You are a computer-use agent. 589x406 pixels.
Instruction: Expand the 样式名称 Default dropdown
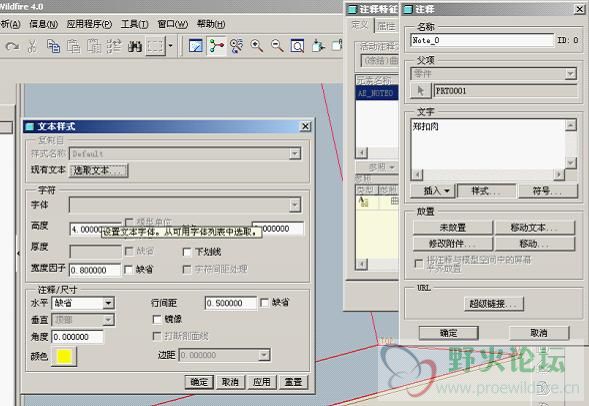[295, 154]
